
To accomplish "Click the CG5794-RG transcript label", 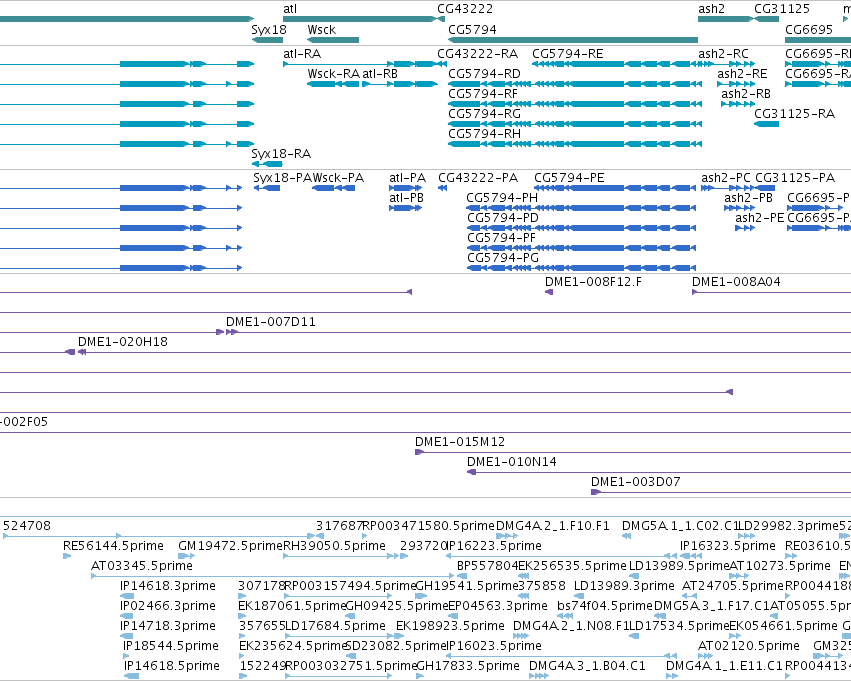I will [484, 114].
